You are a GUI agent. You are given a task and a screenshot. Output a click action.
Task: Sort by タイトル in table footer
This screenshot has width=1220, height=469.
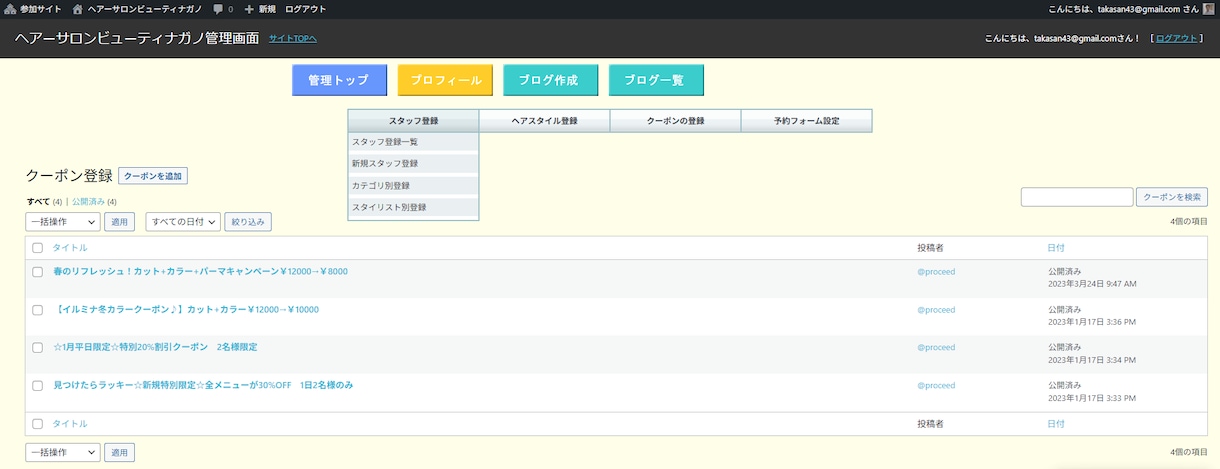70,424
